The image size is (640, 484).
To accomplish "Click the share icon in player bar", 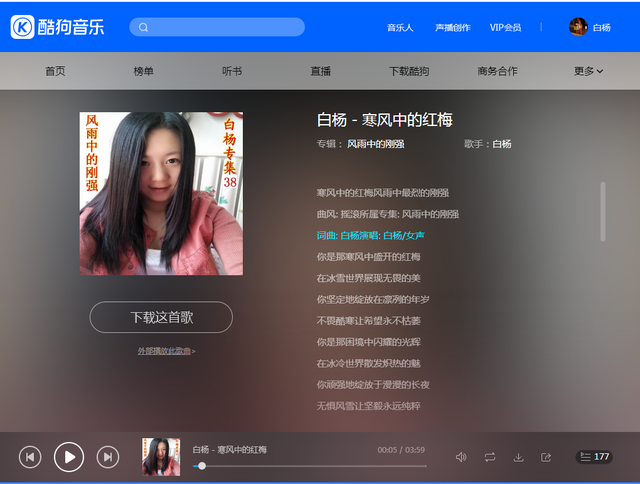I will [x=546, y=457].
